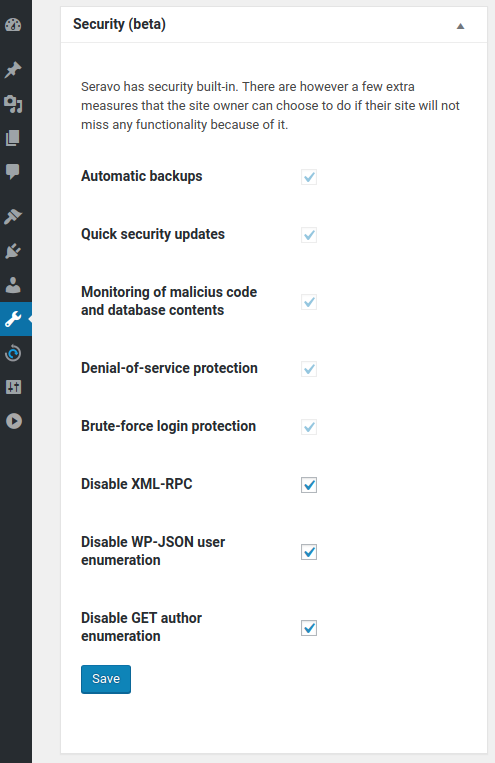Open Comments via speech bubble icon
The width and height of the screenshot is (495, 763).
pos(13,171)
